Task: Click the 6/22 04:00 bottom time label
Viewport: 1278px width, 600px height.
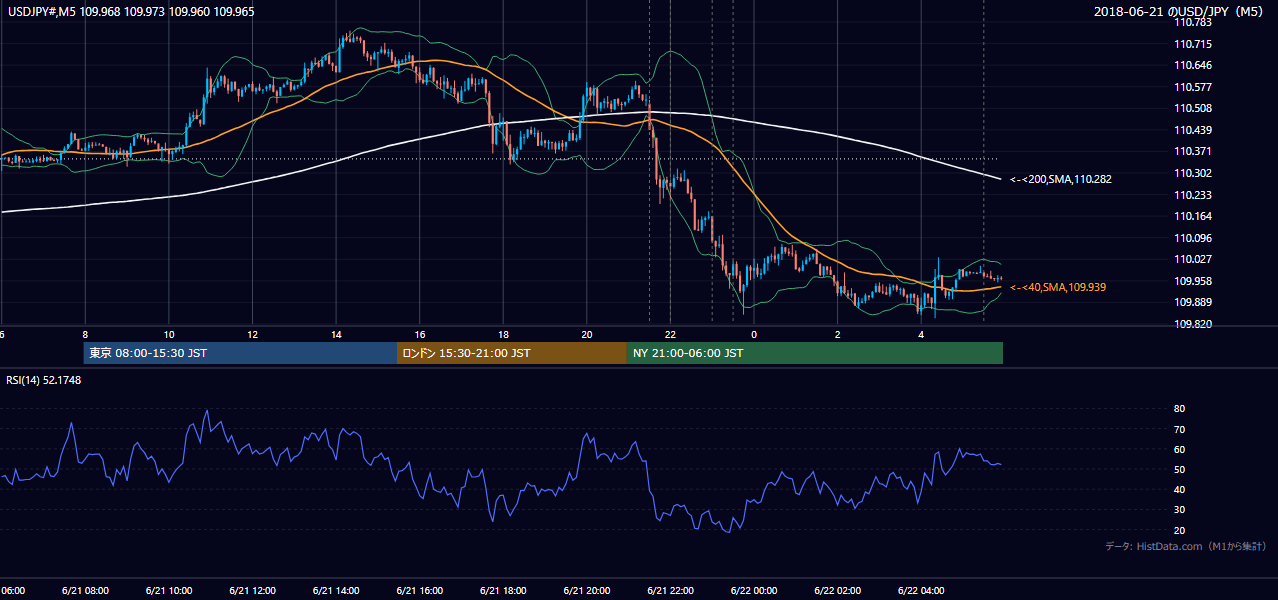Action: (921, 590)
